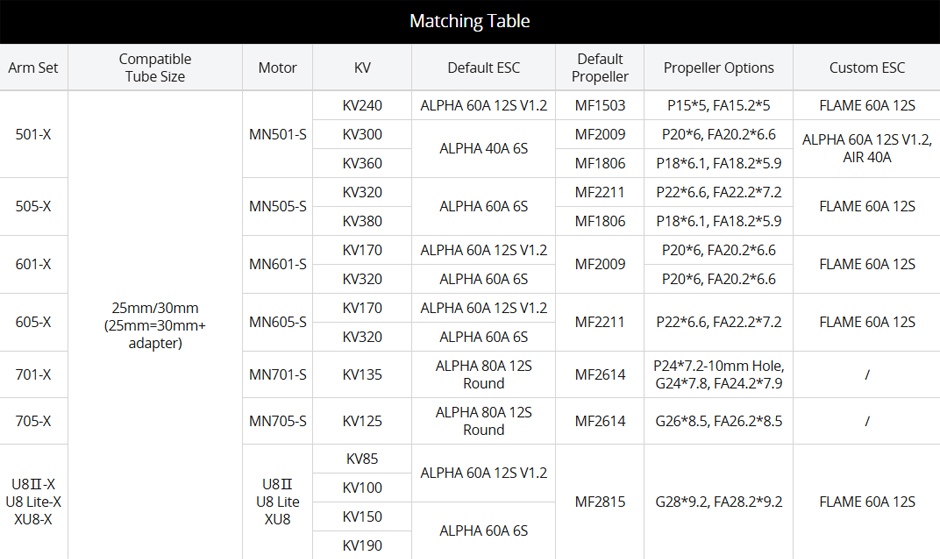
Task: Select the "601-X" arm set cell
Action: tap(34, 265)
